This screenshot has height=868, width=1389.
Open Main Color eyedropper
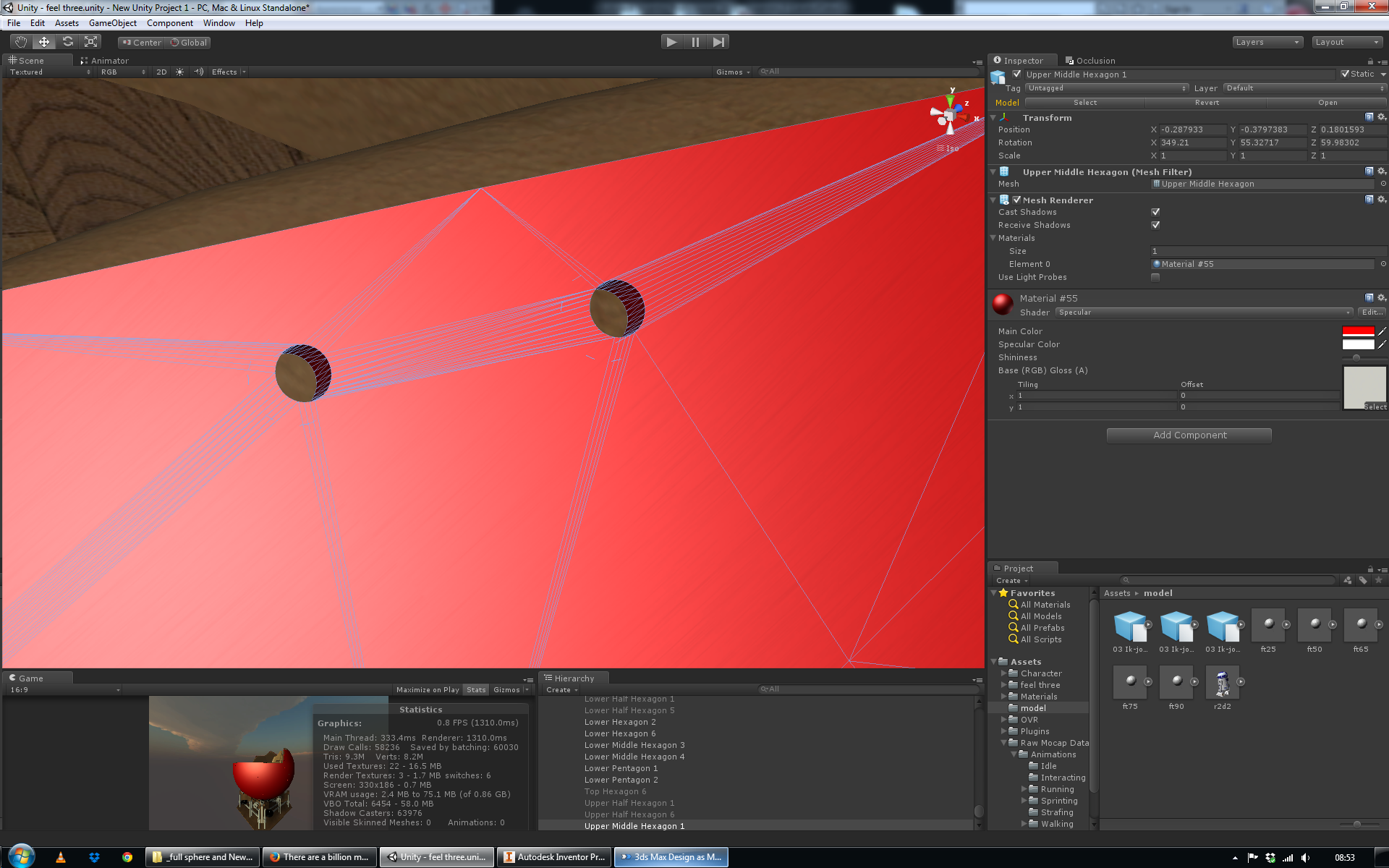pos(1382,331)
